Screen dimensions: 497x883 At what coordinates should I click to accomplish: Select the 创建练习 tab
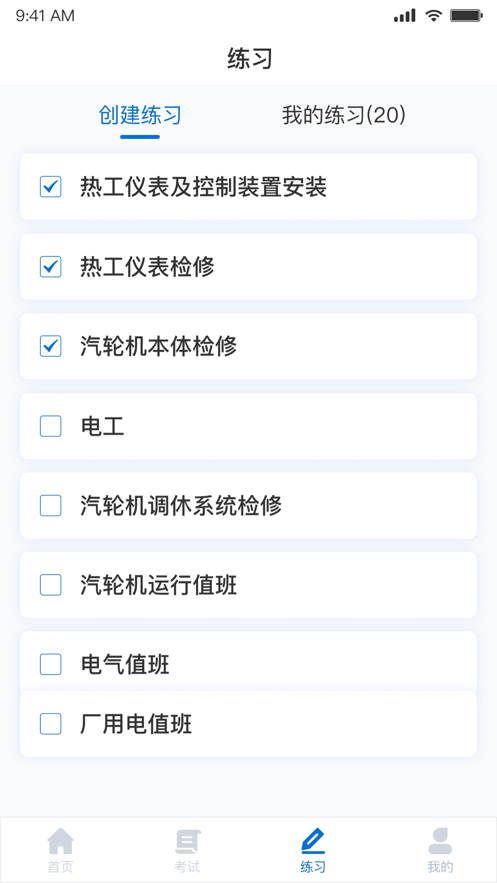click(140, 115)
